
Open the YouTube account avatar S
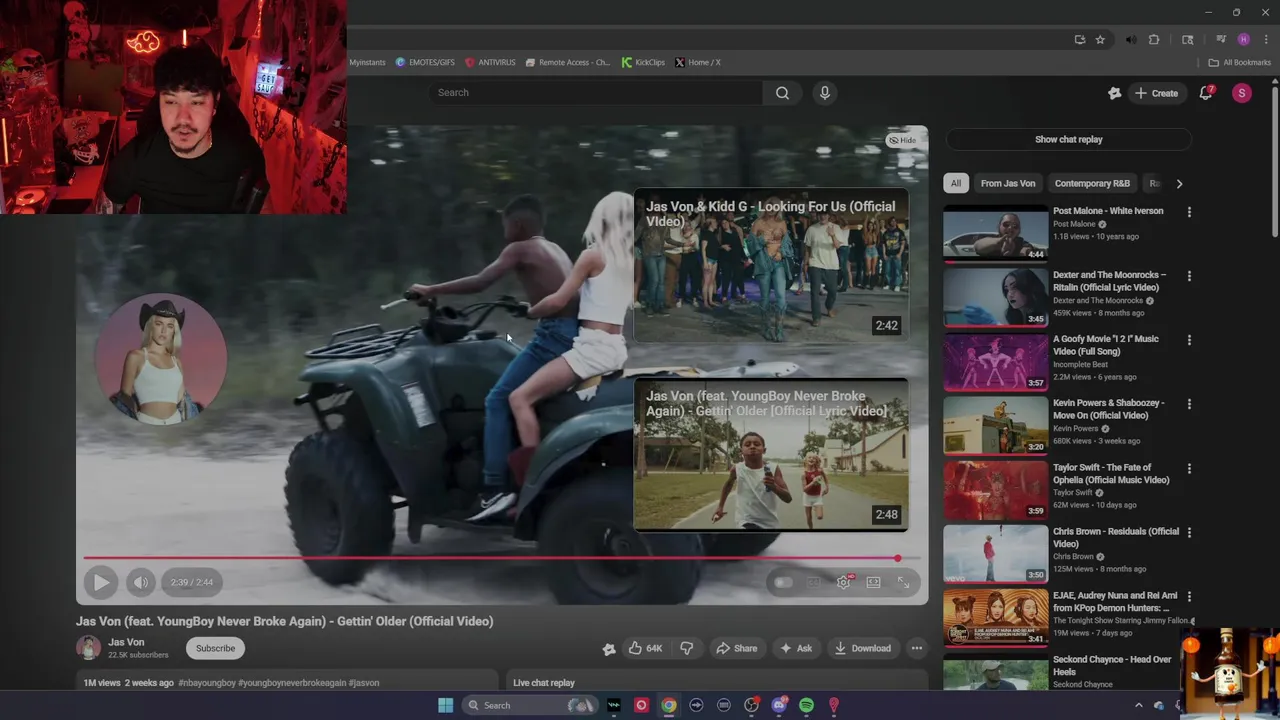click(1241, 93)
